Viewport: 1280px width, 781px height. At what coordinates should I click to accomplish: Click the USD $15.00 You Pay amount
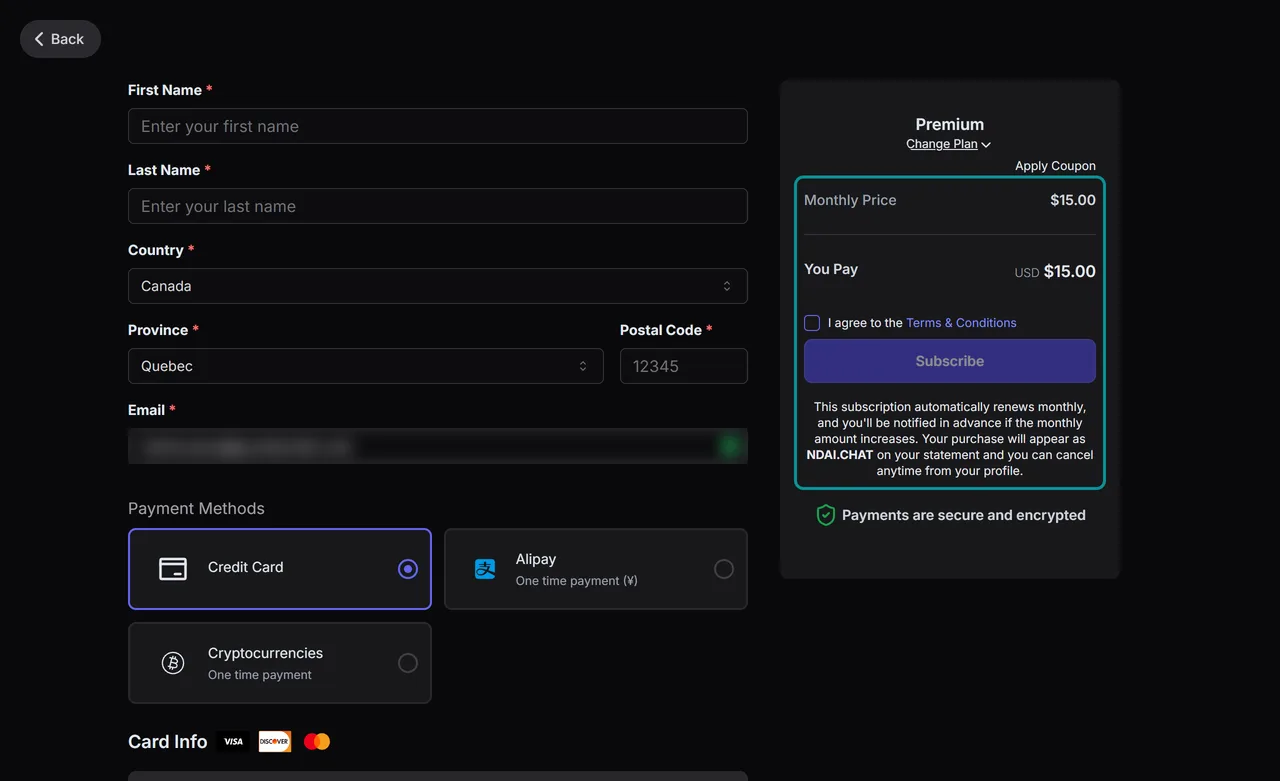[x=1055, y=271]
